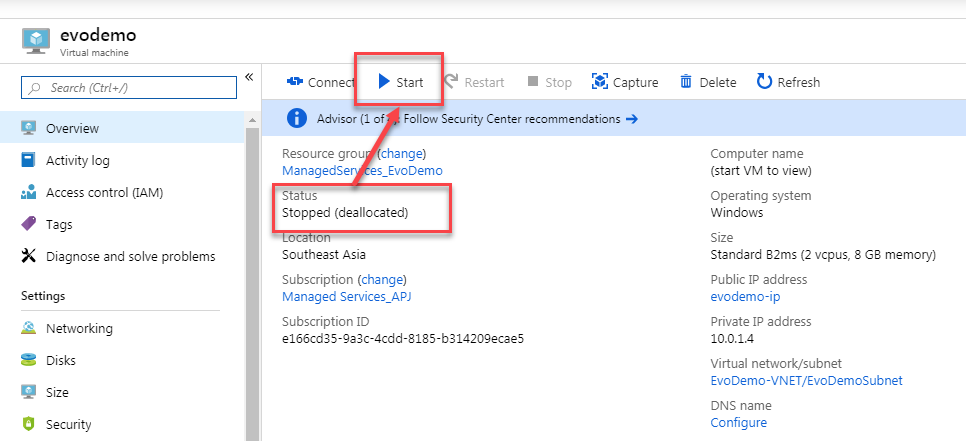Screen dimensions: 966x441
Task: Click the Stopped (deallocated) status text
Action: [x=345, y=213]
